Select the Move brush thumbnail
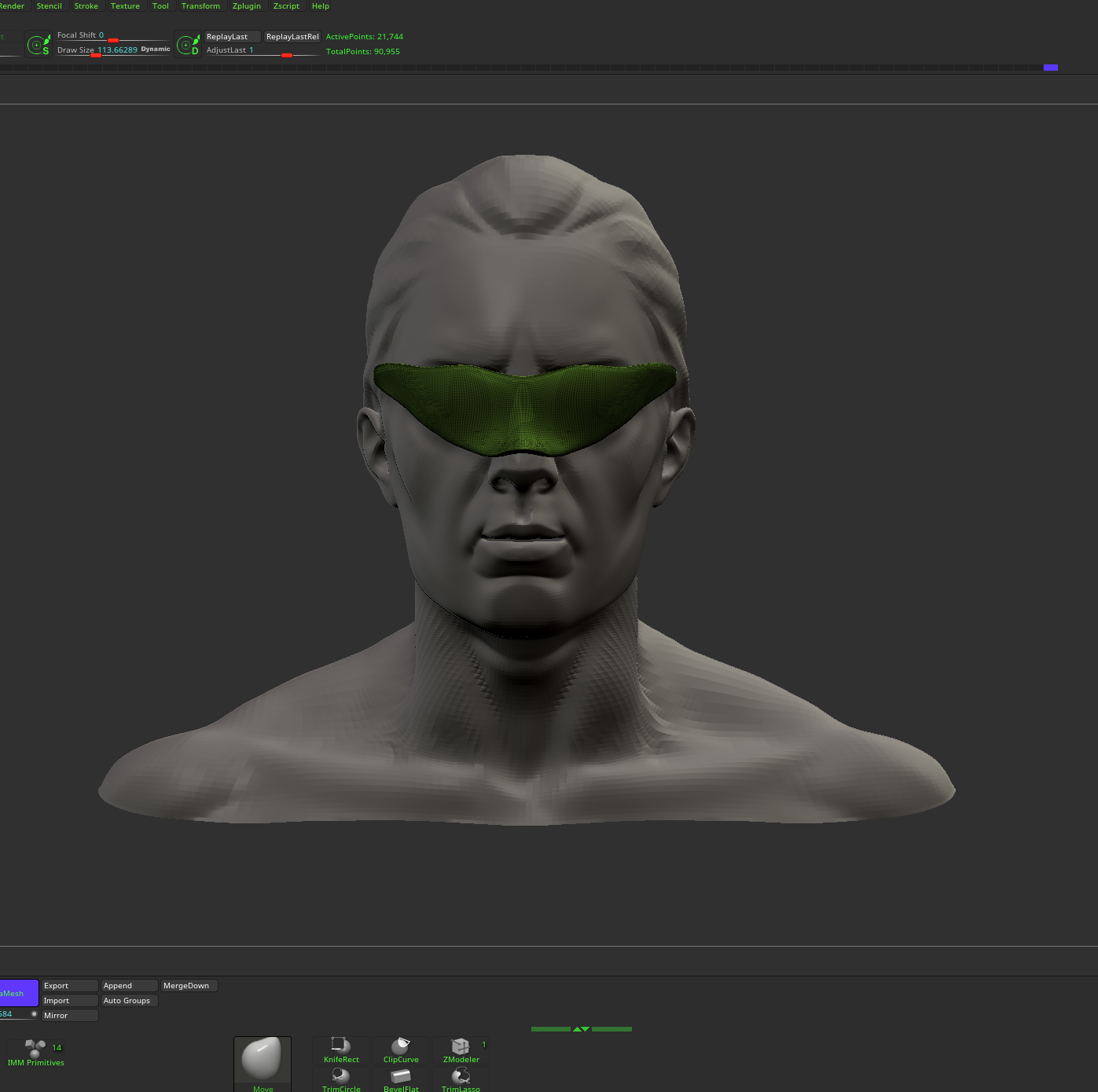The height and width of the screenshot is (1092, 1098). pos(262,1061)
